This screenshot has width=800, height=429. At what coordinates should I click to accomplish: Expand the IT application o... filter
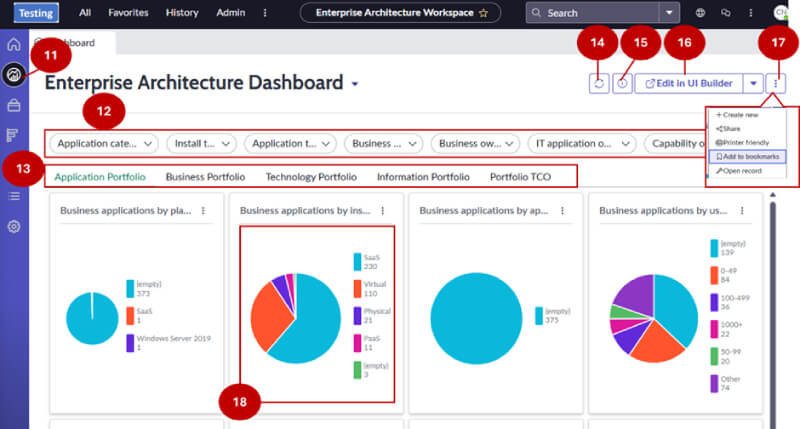point(582,144)
